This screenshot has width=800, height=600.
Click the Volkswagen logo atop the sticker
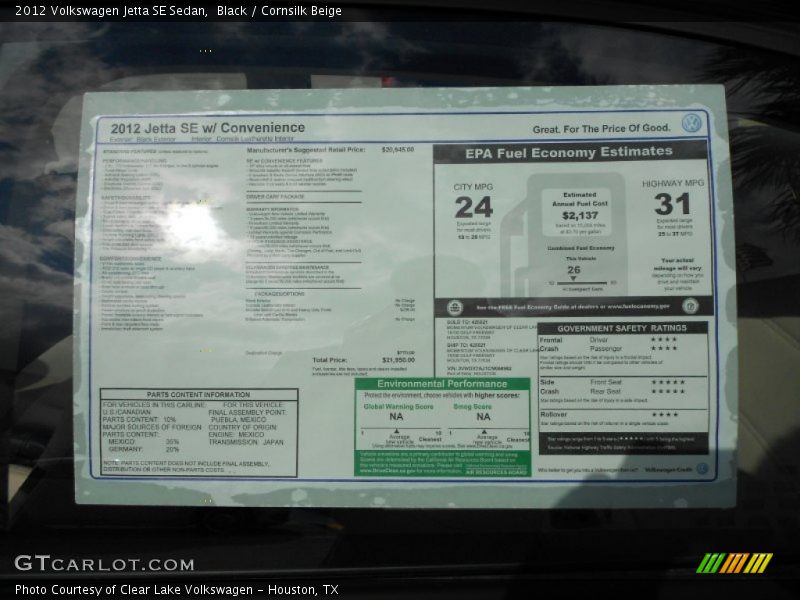click(x=692, y=123)
